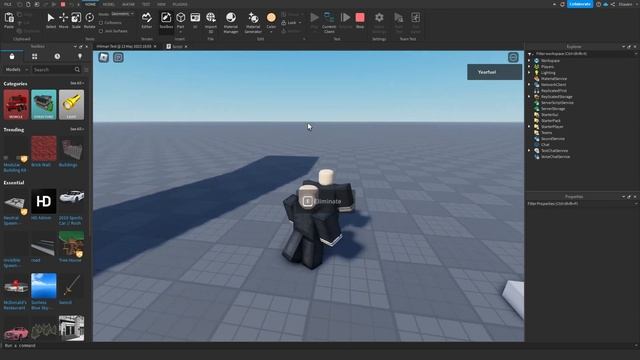
Task: Open the HOME ribbon tab
Action: (x=90, y=4)
